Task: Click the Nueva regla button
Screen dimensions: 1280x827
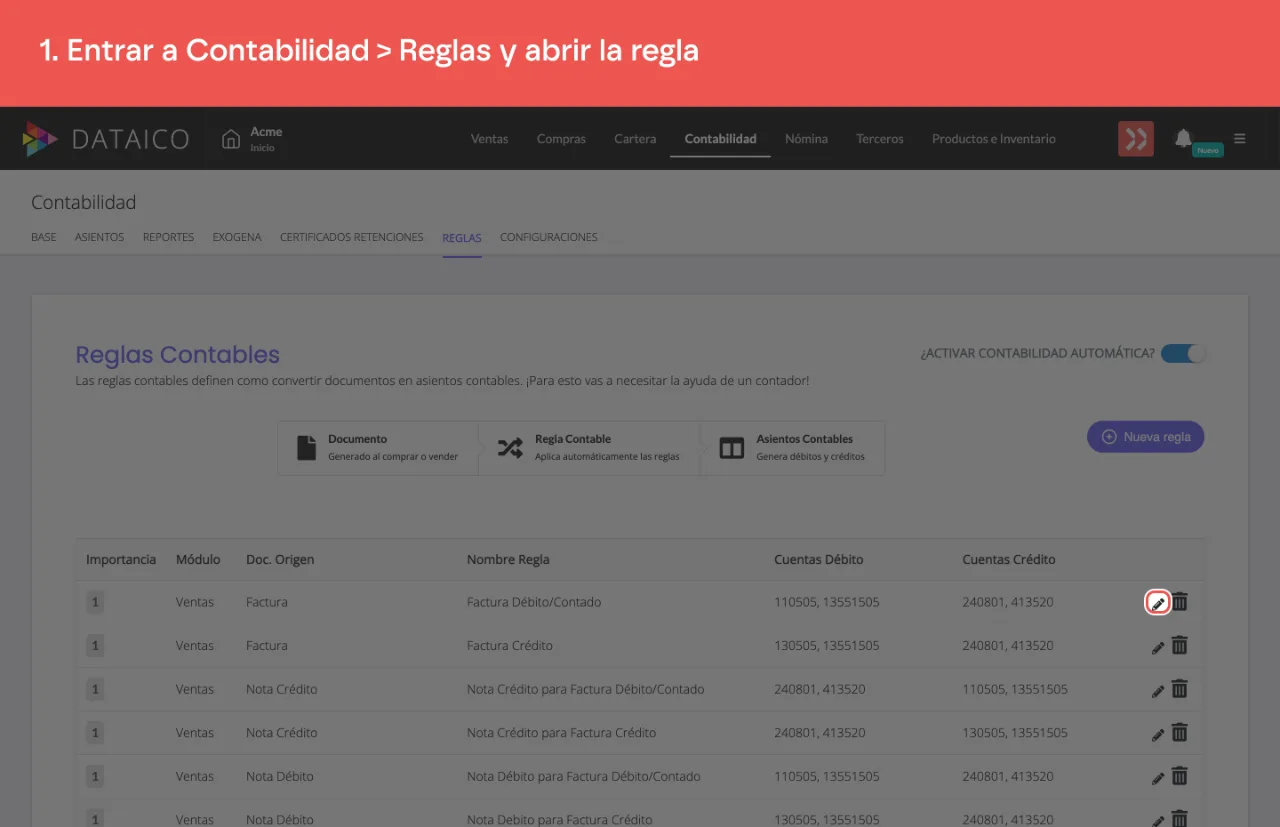Action: pos(1146,437)
